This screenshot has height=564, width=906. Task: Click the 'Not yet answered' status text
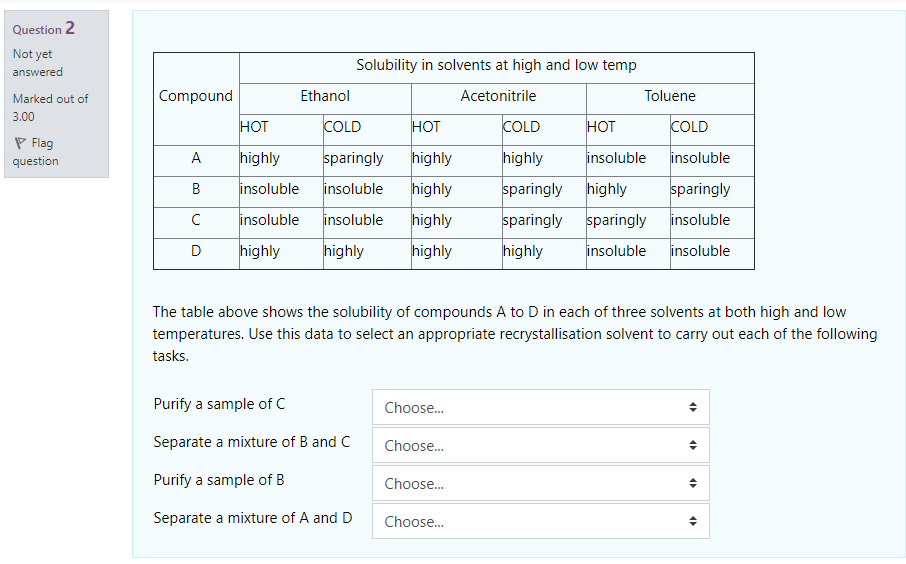click(38, 63)
